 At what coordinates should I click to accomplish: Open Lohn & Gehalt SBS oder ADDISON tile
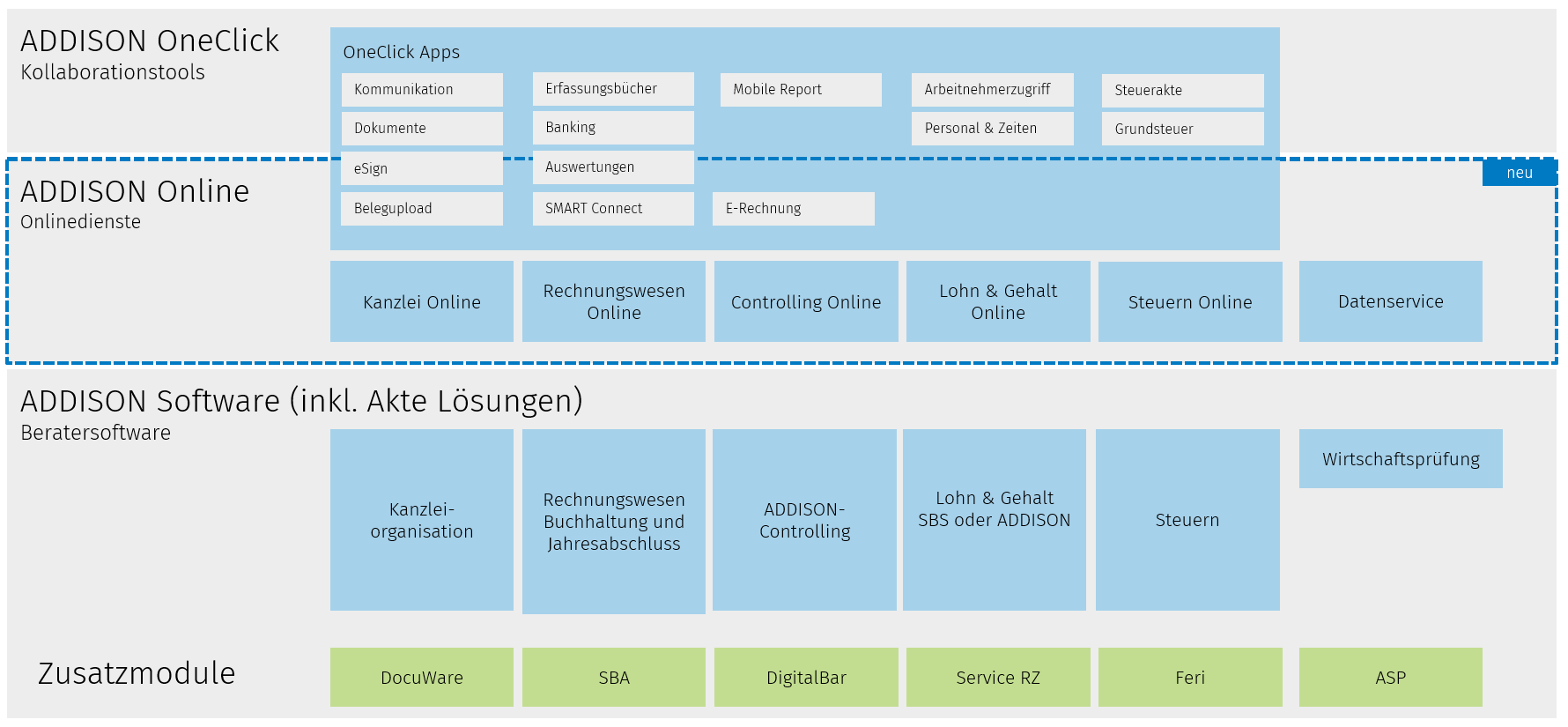[x=995, y=520]
